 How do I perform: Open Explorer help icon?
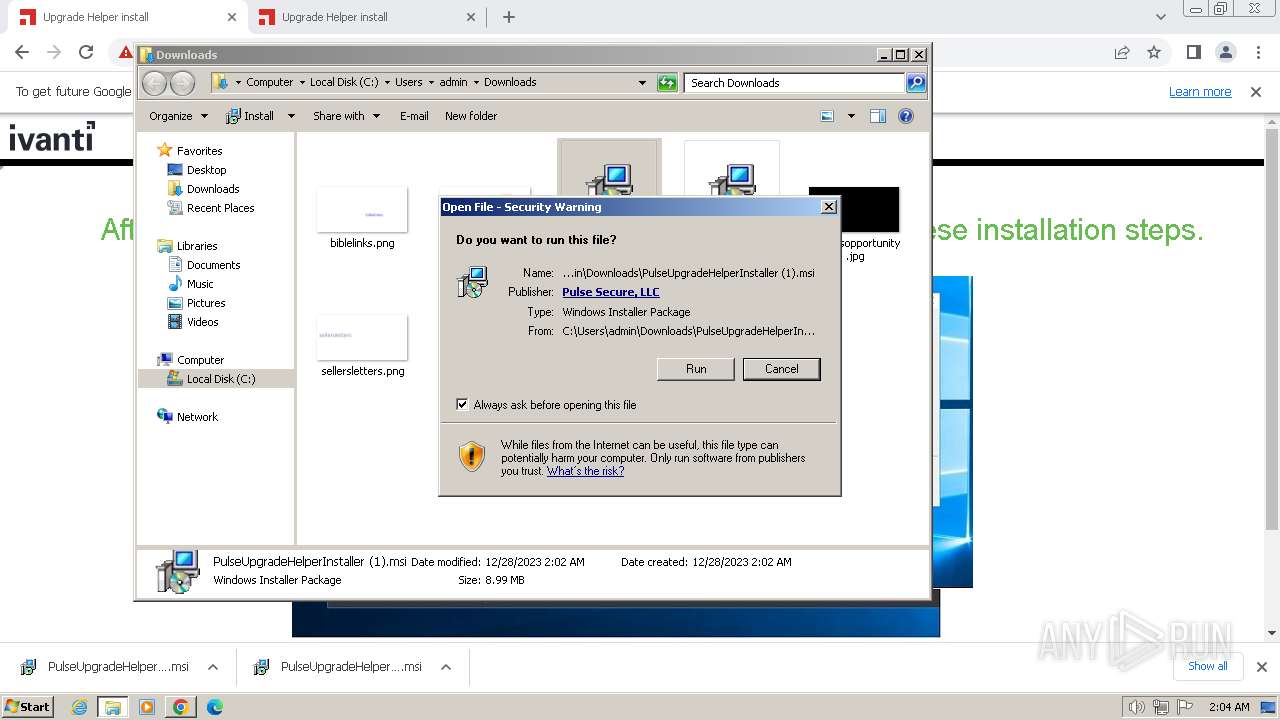[906, 116]
